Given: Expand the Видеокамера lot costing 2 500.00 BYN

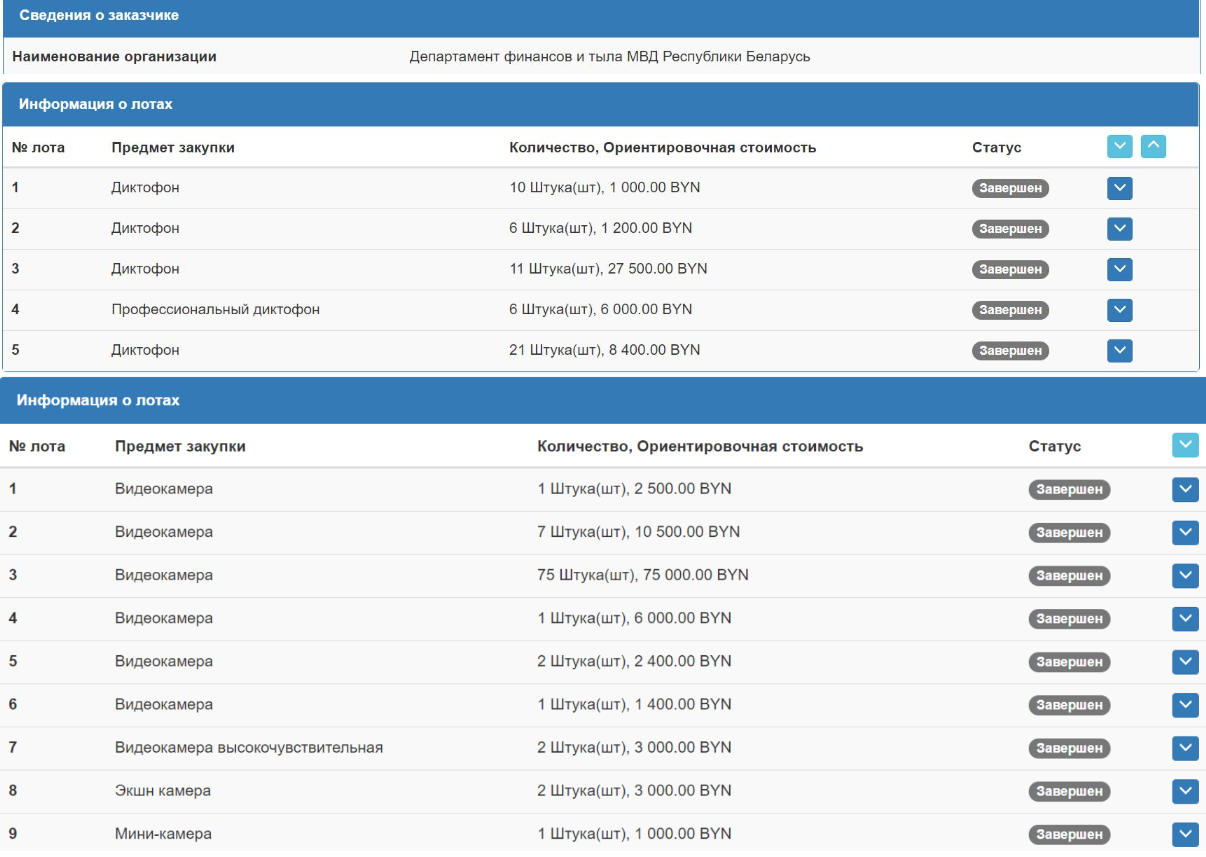Looking at the screenshot, I should (1185, 489).
